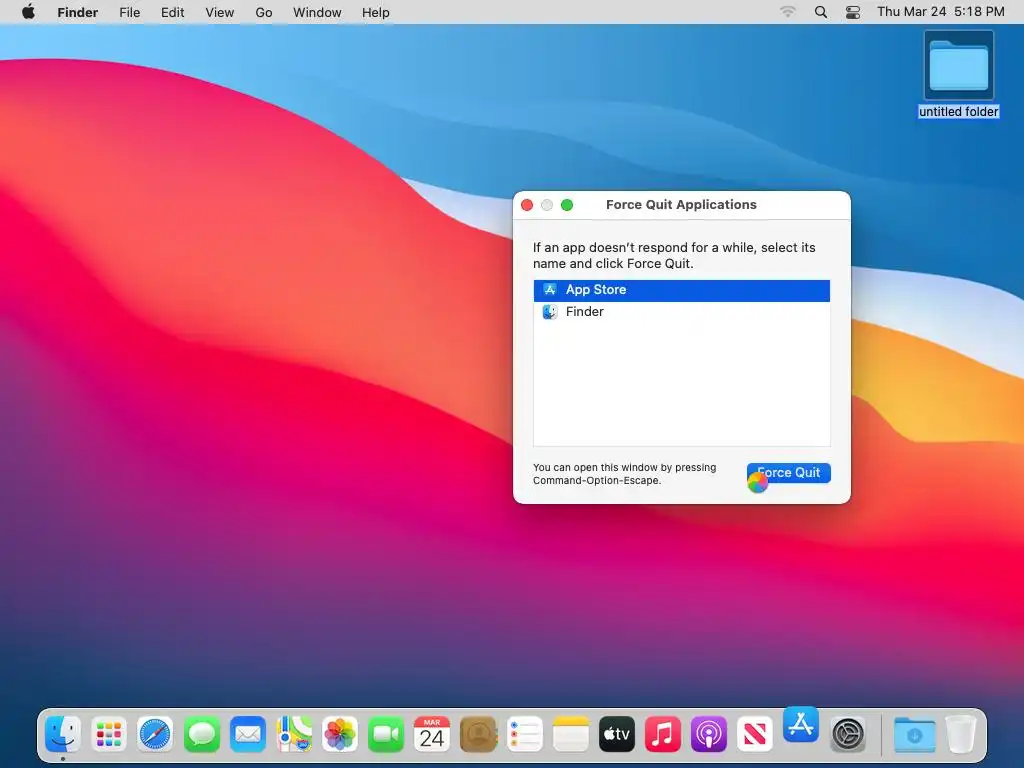Click date and time in menu bar
Viewport: 1024px width, 768px height.
[940, 12]
